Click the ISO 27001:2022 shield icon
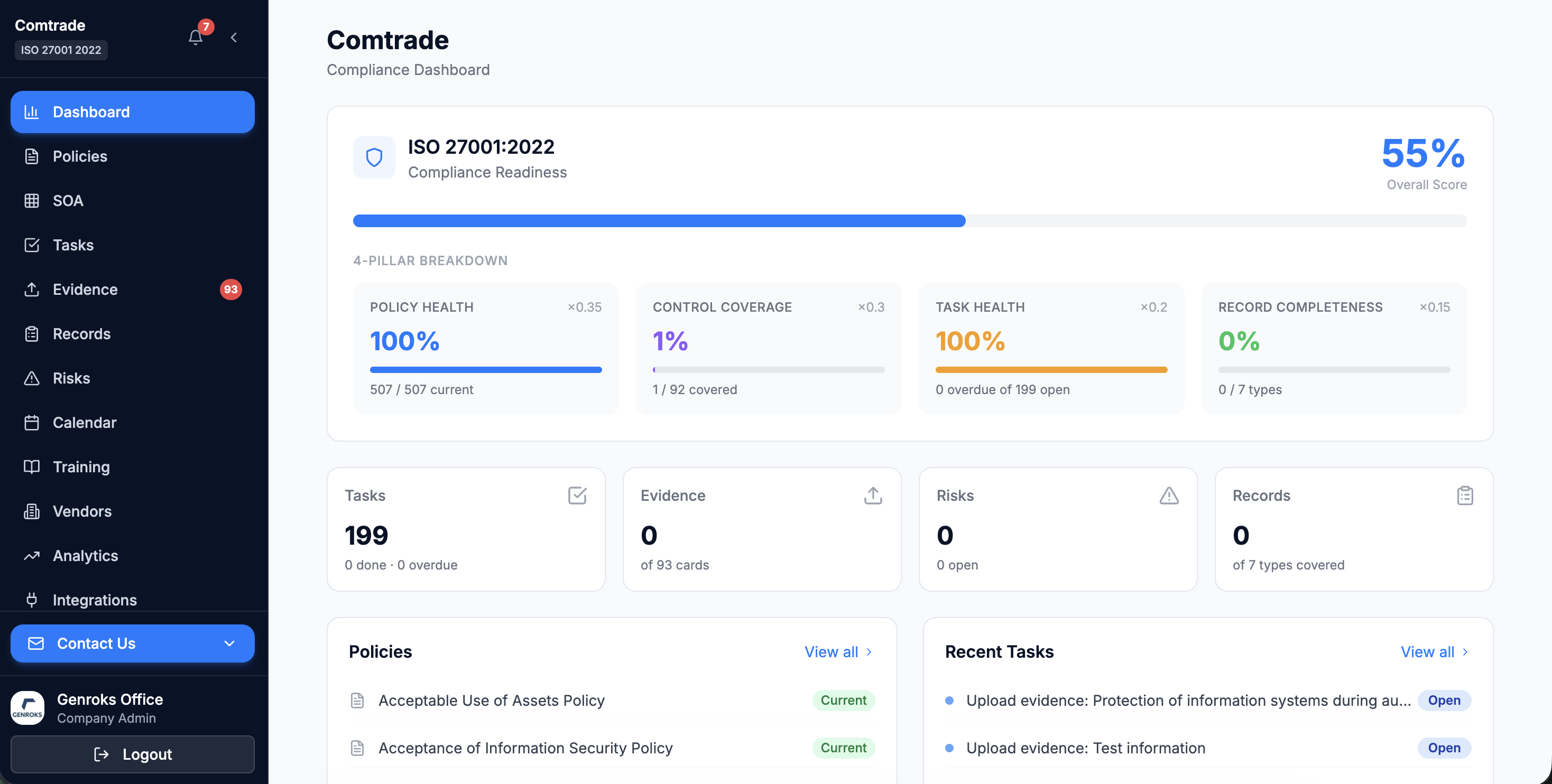Screen dimensions: 1552x784 [x=374, y=157]
